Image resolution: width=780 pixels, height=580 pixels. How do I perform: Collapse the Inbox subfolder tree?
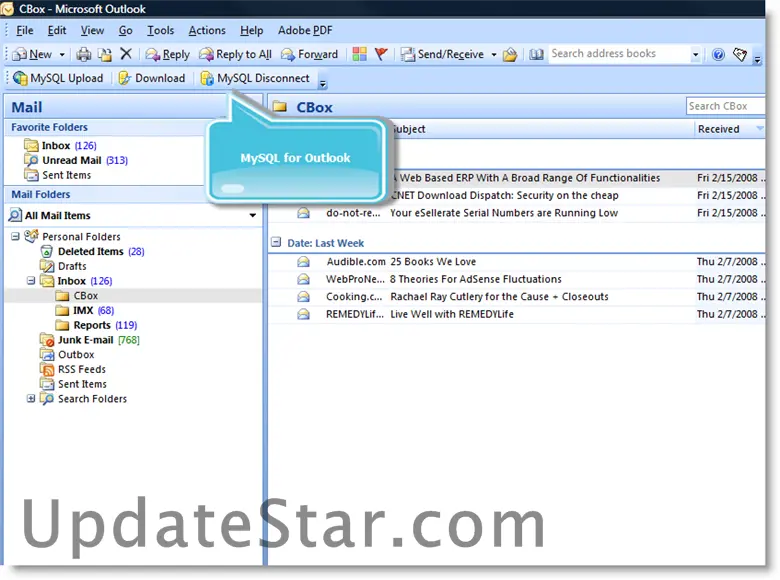pyautogui.click(x=31, y=281)
